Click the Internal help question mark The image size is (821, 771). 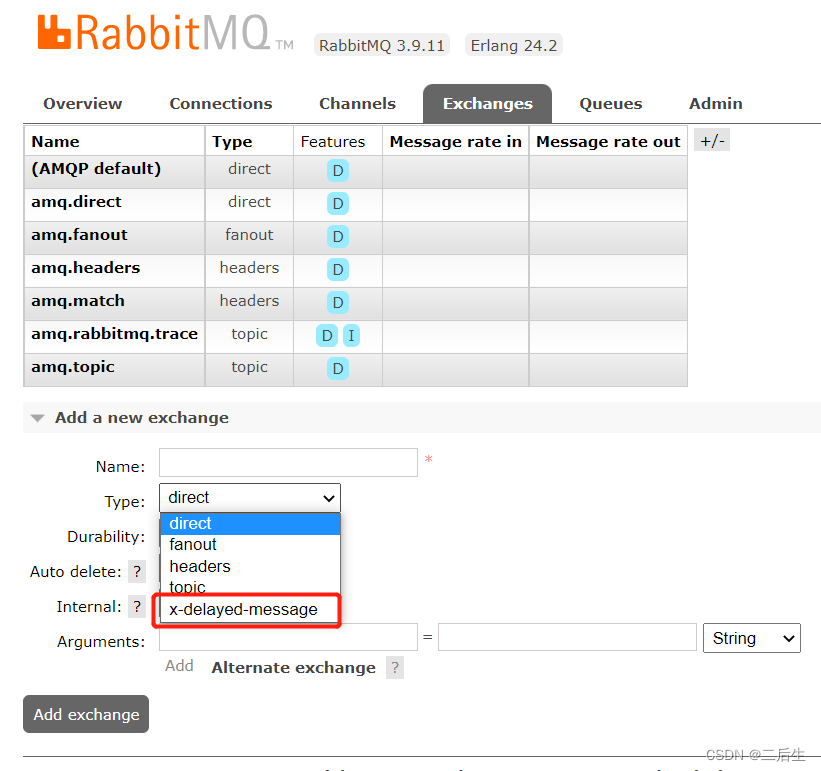(x=137, y=607)
